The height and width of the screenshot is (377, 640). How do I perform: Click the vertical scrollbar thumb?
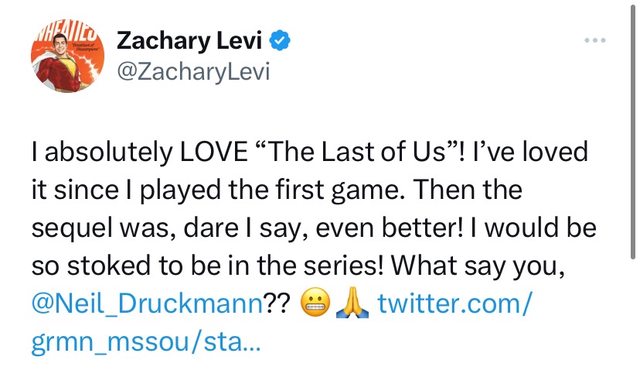tap(633, 131)
